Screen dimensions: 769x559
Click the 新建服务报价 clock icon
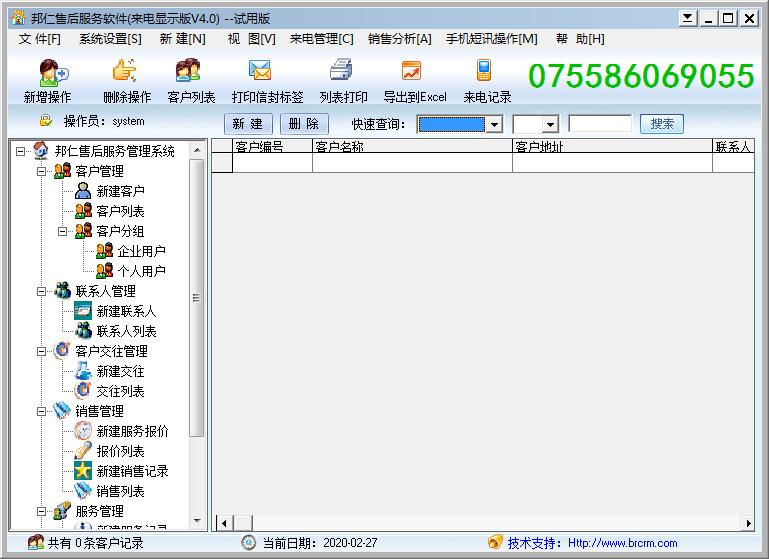pyautogui.click(x=83, y=431)
